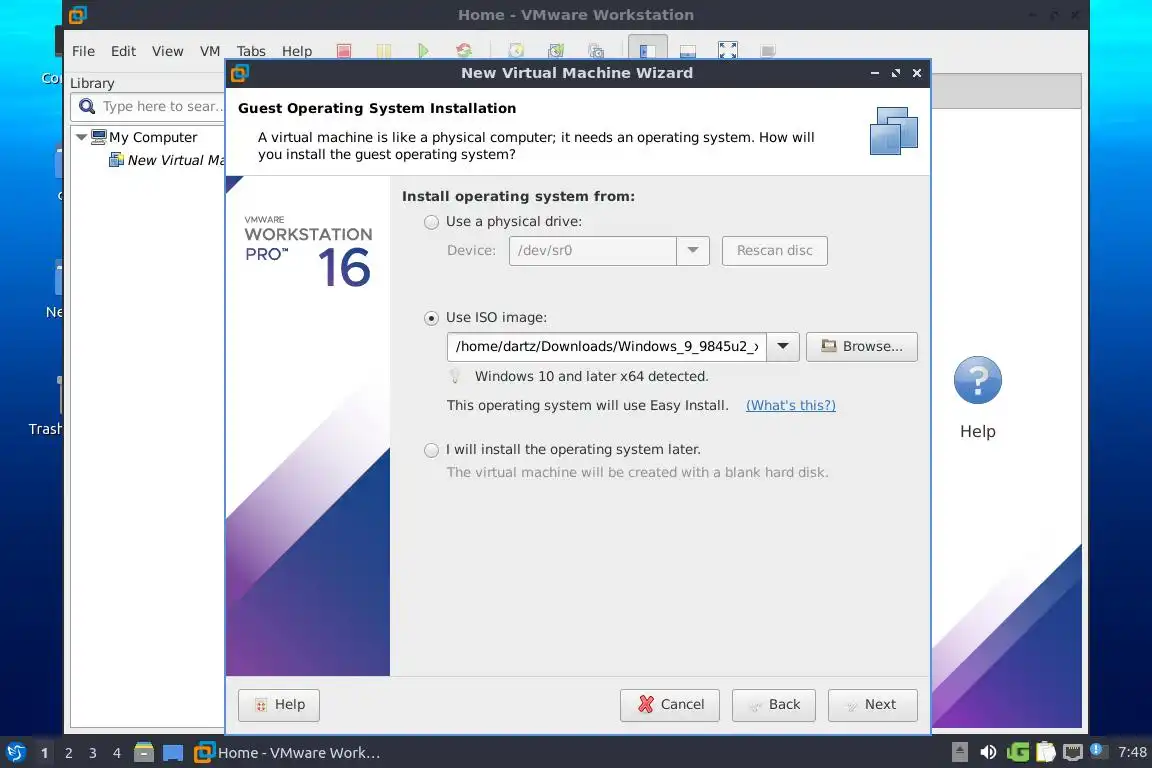The width and height of the screenshot is (1152, 768).
Task: Click the red power off toolbar icon
Action: pos(344,51)
